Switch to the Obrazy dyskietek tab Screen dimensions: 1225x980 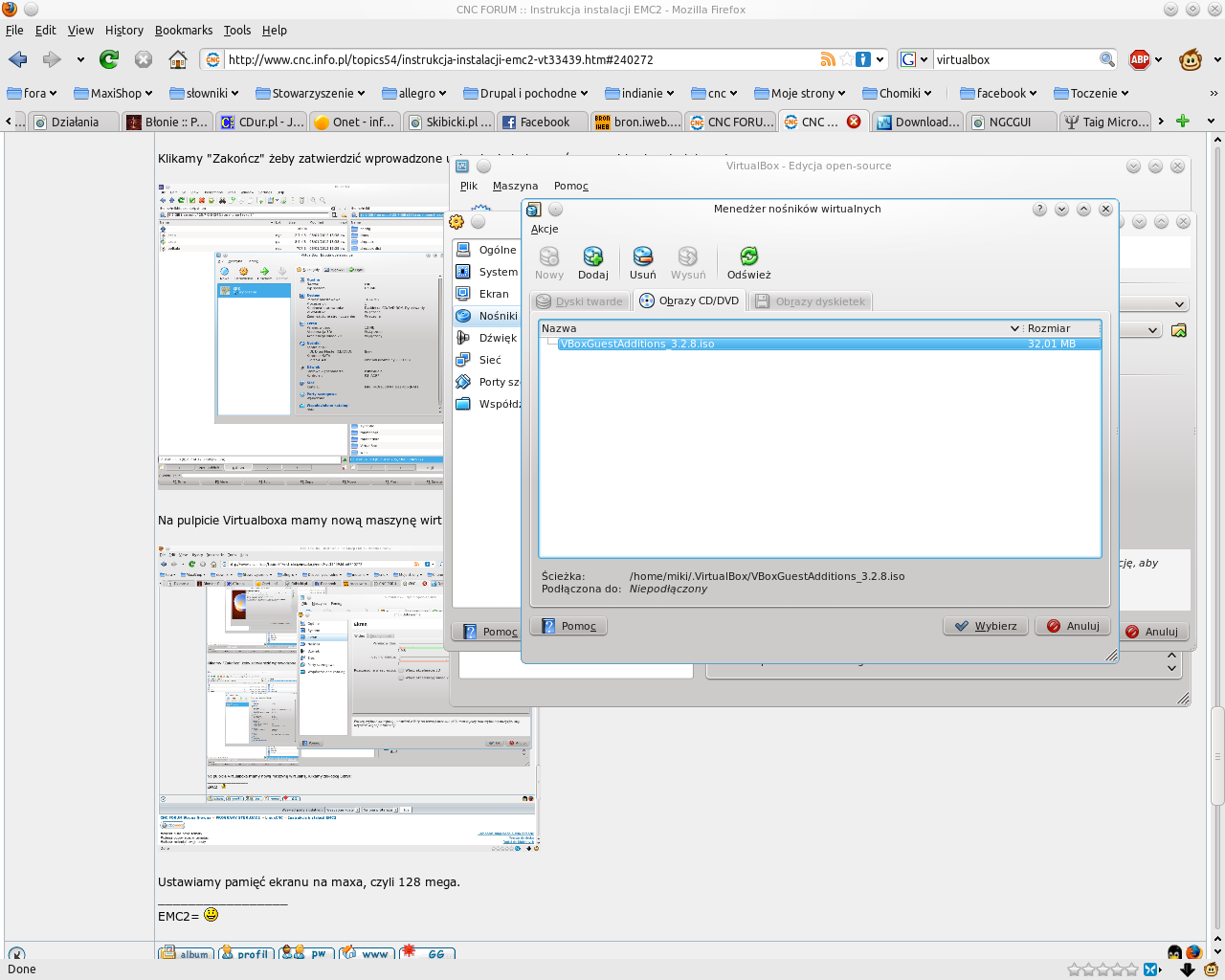810,301
